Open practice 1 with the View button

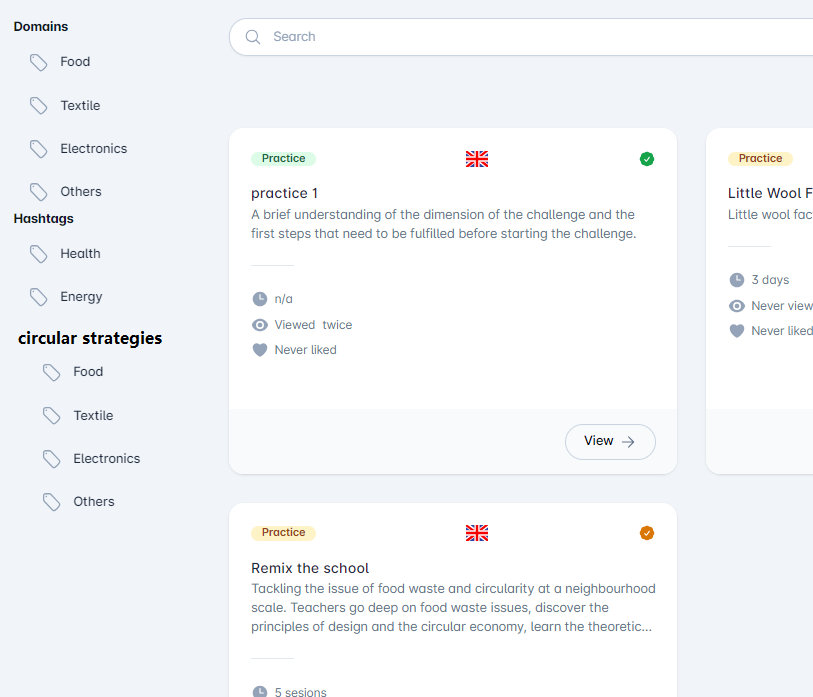click(x=610, y=441)
